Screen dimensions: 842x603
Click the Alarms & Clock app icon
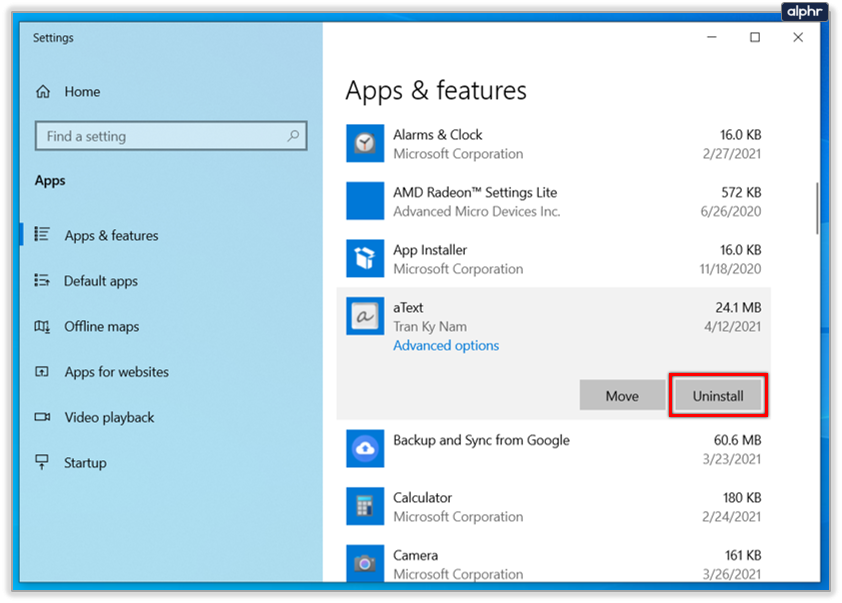pos(365,143)
